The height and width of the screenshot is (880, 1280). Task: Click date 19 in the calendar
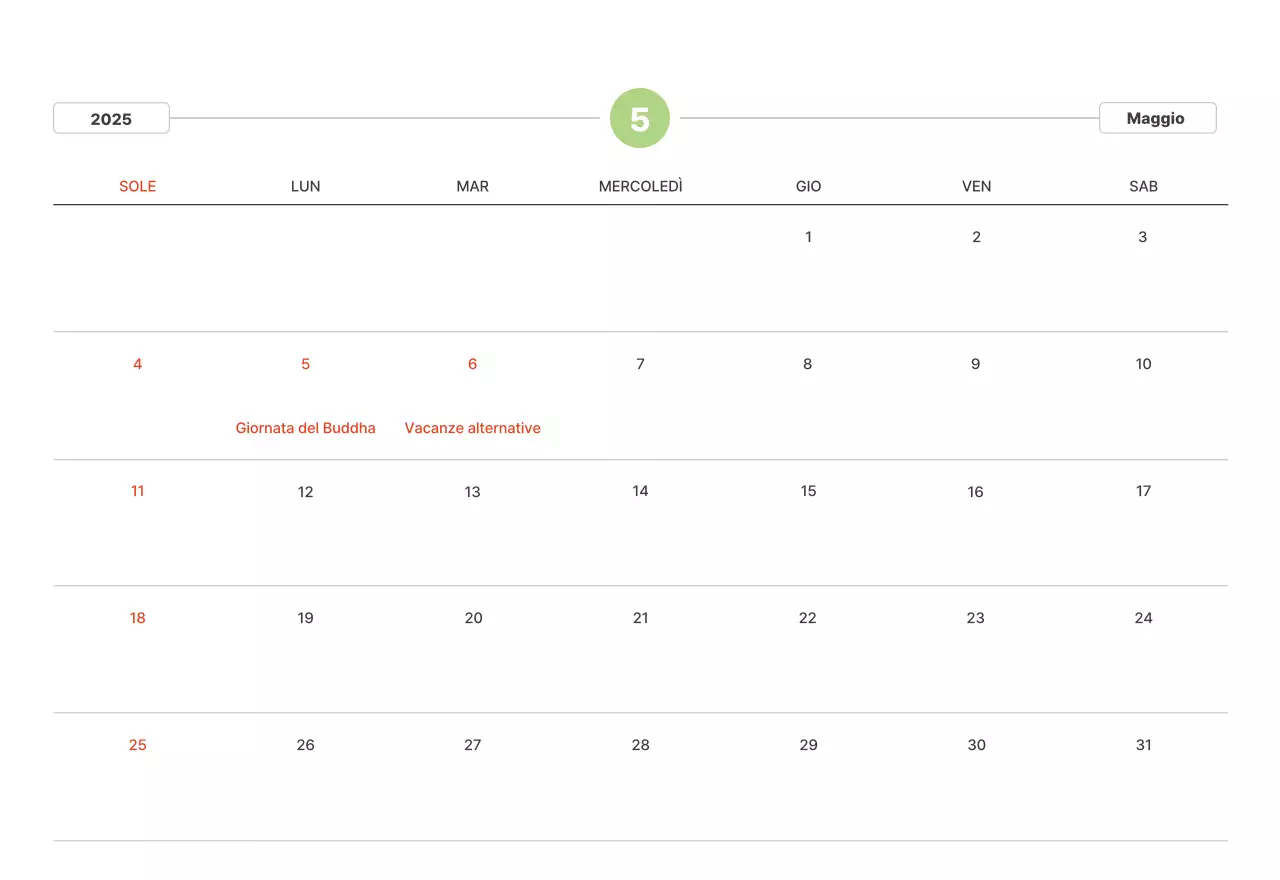point(305,618)
